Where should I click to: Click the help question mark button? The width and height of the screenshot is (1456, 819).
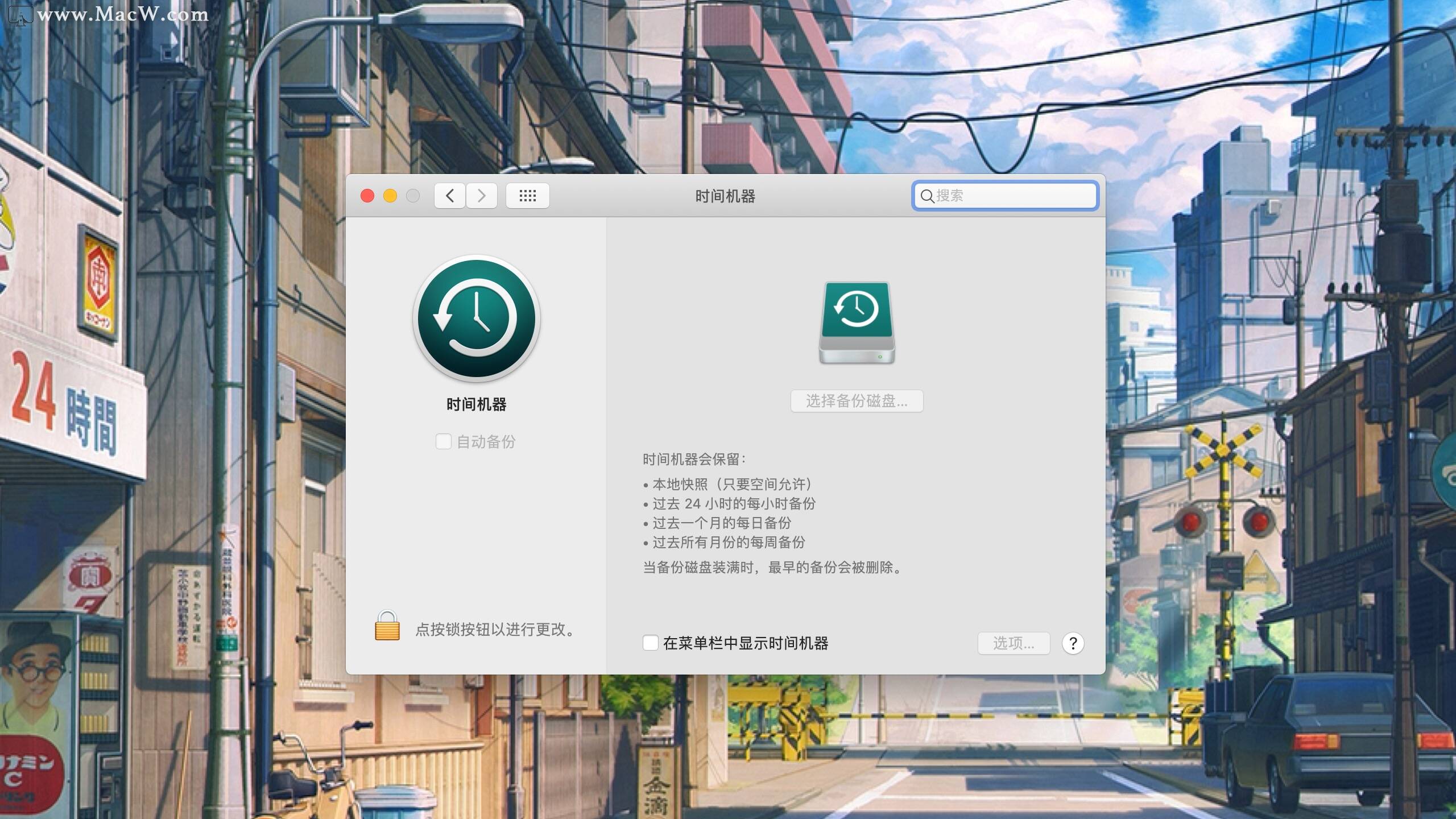tap(1073, 643)
